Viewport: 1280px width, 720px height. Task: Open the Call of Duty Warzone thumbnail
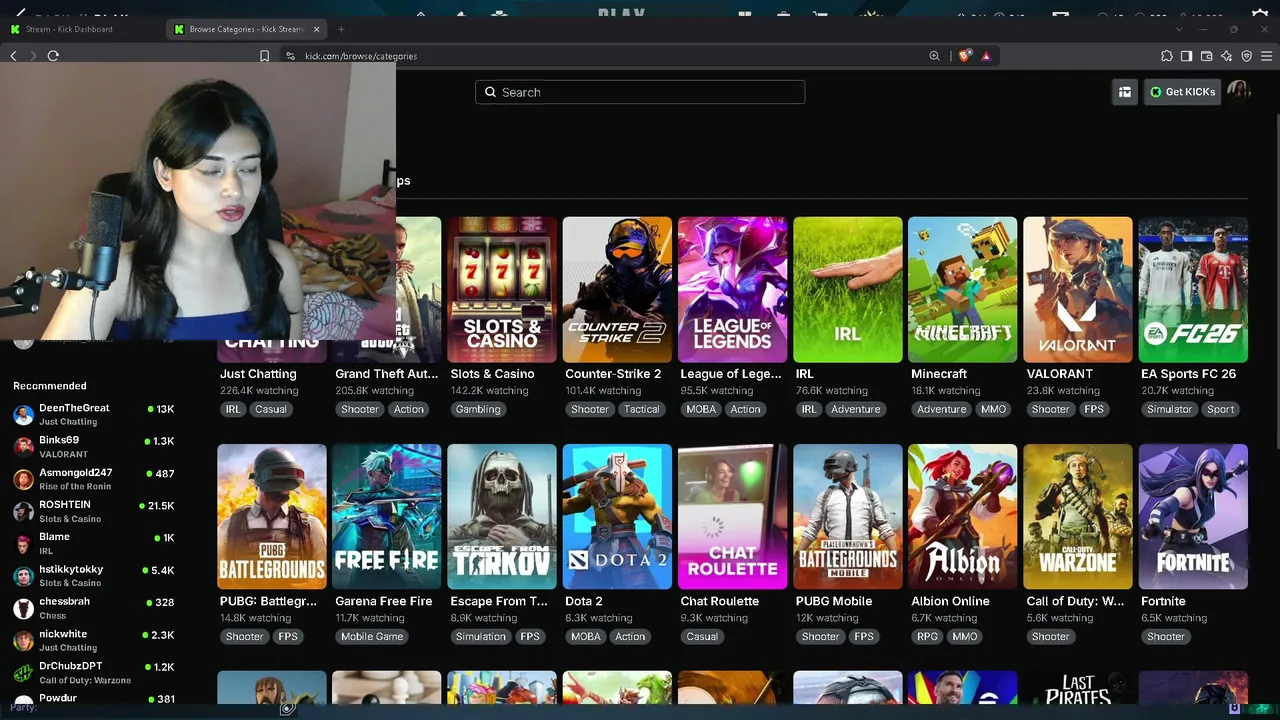pyautogui.click(x=1078, y=517)
